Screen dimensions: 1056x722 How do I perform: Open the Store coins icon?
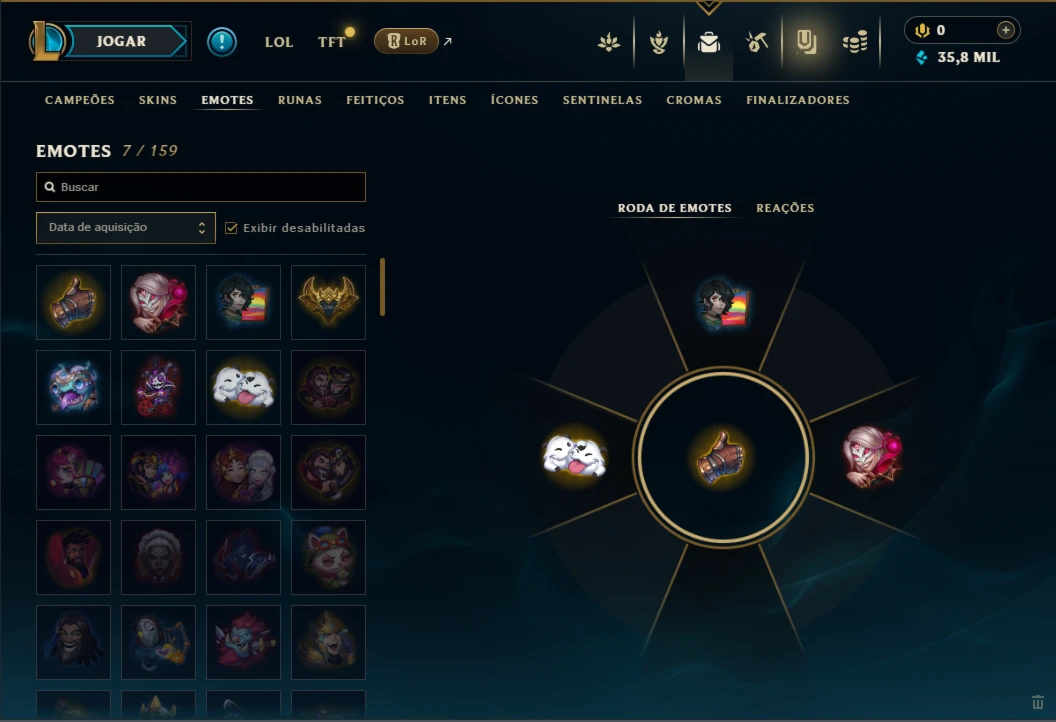pos(855,42)
